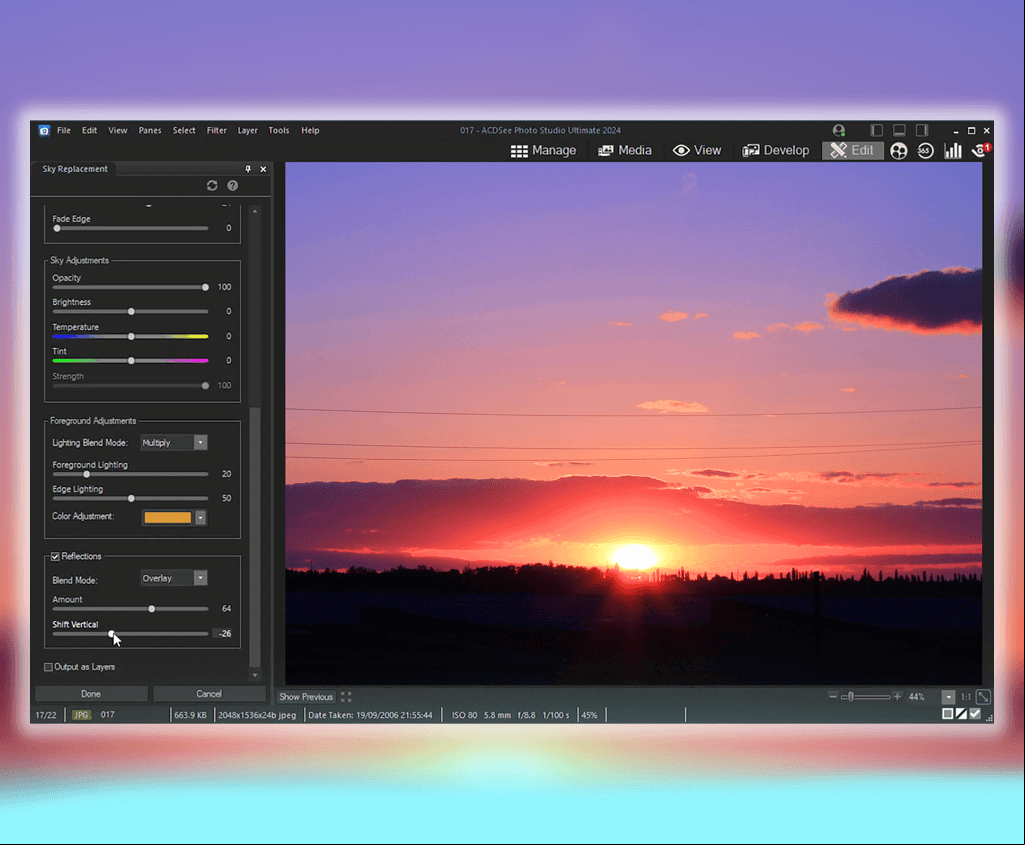The image size is (1025, 845).
Task: Toggle the left pane layout icon
Action: 877,130
